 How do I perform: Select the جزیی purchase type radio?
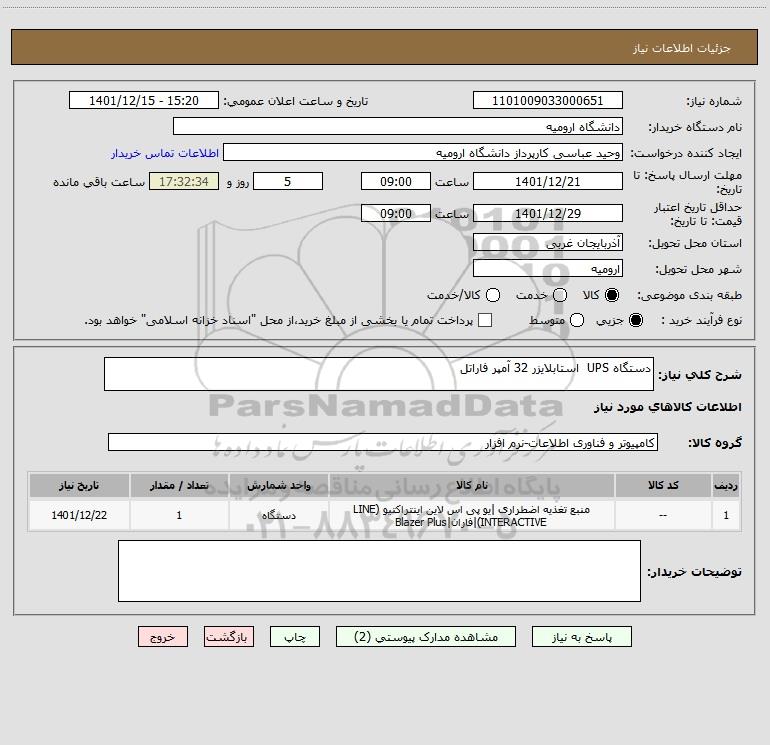point(635,320)
